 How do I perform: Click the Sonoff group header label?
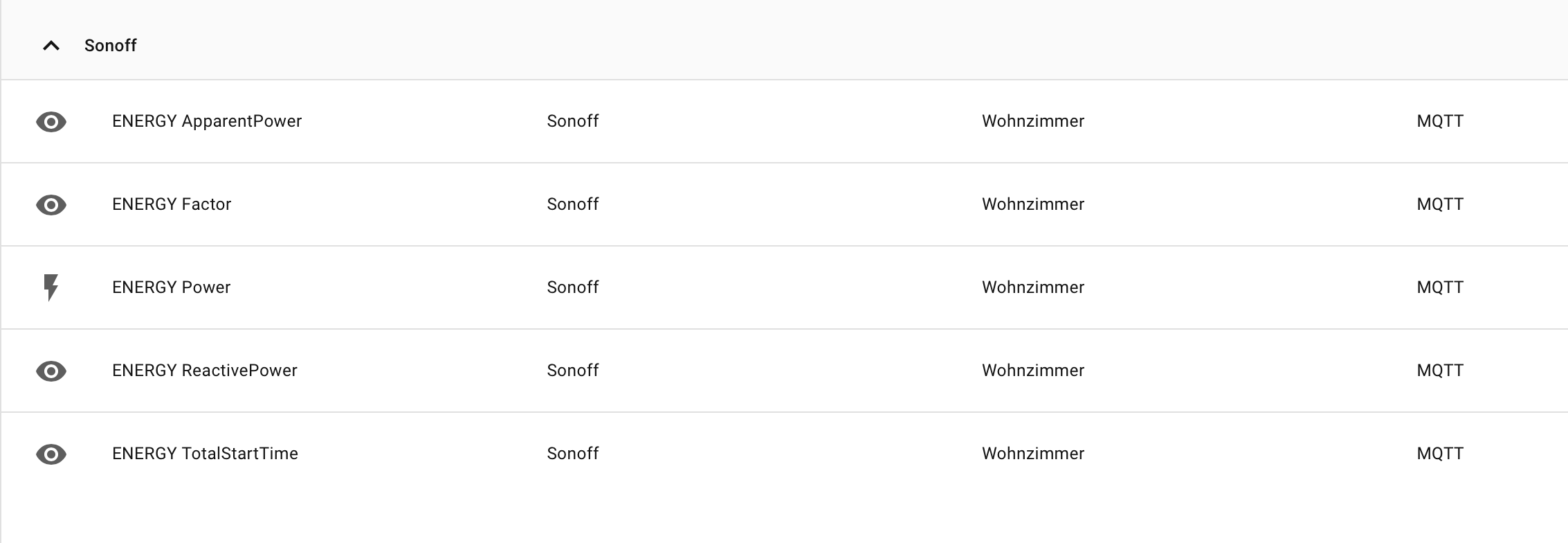coord(111,46)
